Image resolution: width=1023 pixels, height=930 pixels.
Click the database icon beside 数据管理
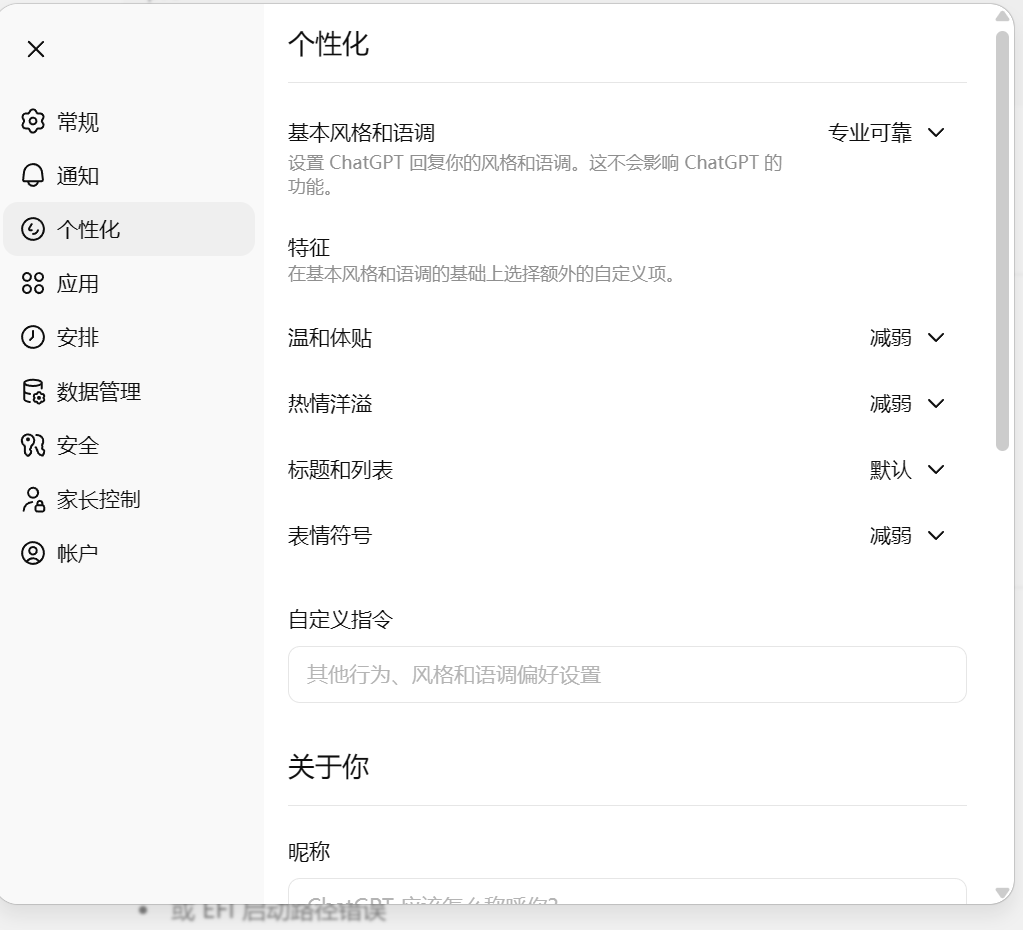pyautogui.click(x=33, y=392)
